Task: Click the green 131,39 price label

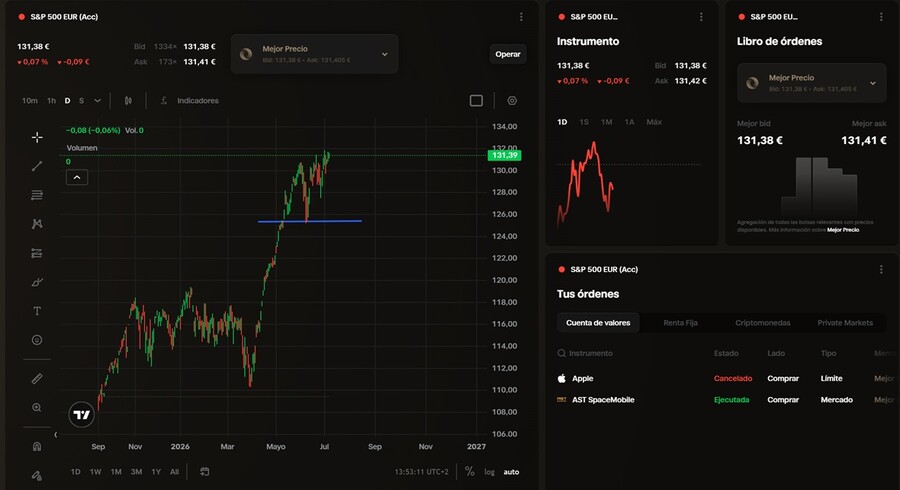Action: coord(505,155)
